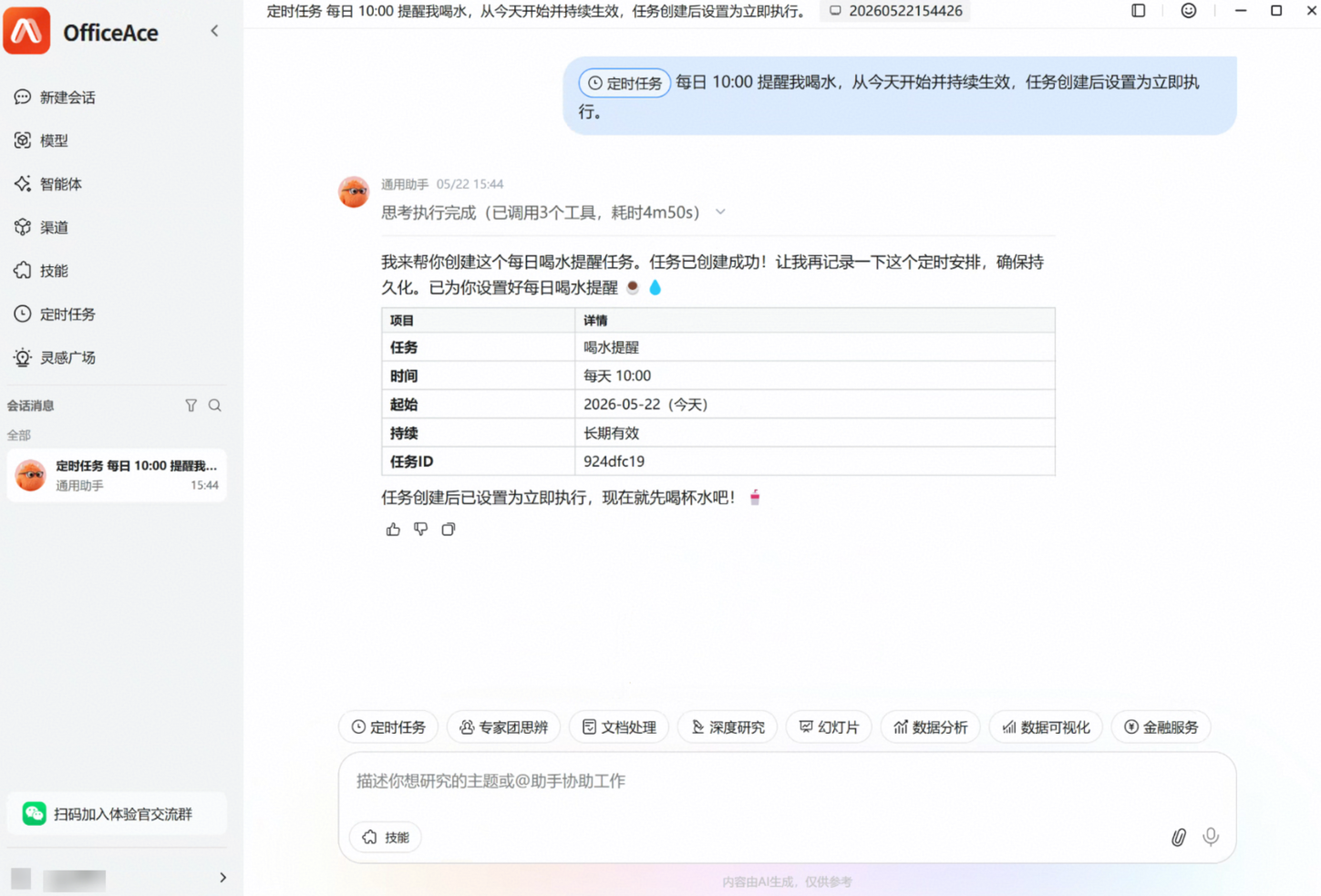This screenshot has width=1321, height=896.
Task: Open 定时任务 in the sidebar
Action: pyautogui.click(x=55, y=314)
